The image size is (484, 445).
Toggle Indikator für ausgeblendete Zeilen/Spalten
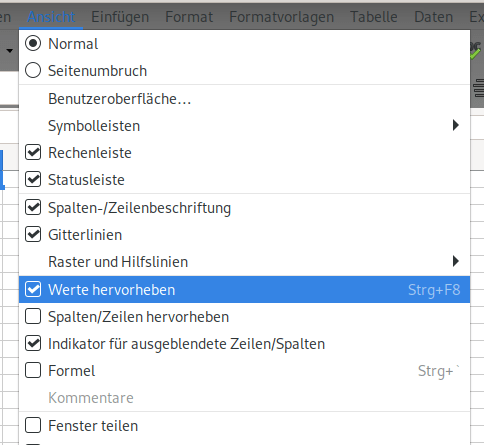coord(33,344)
